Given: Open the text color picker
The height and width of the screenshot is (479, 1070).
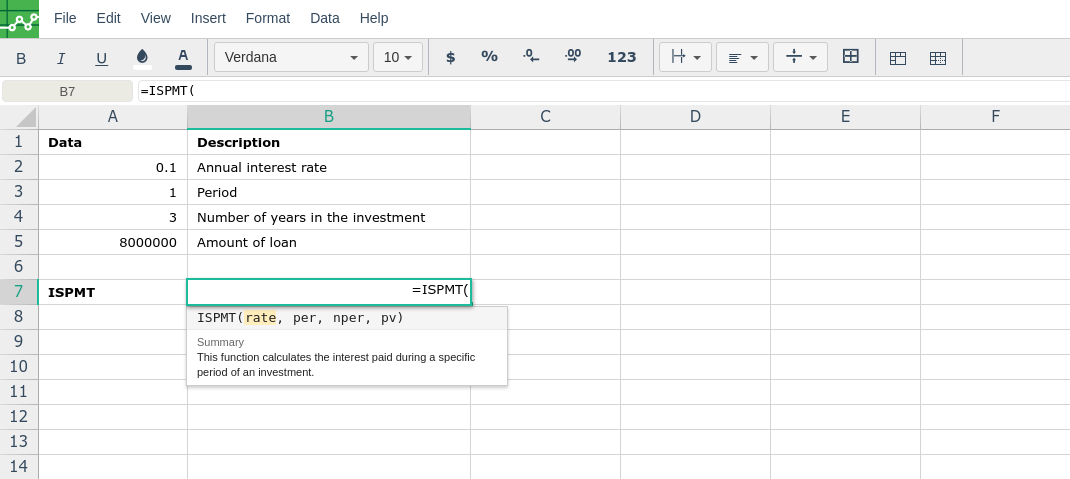Looking at the screenshot, I should [182, 58].
